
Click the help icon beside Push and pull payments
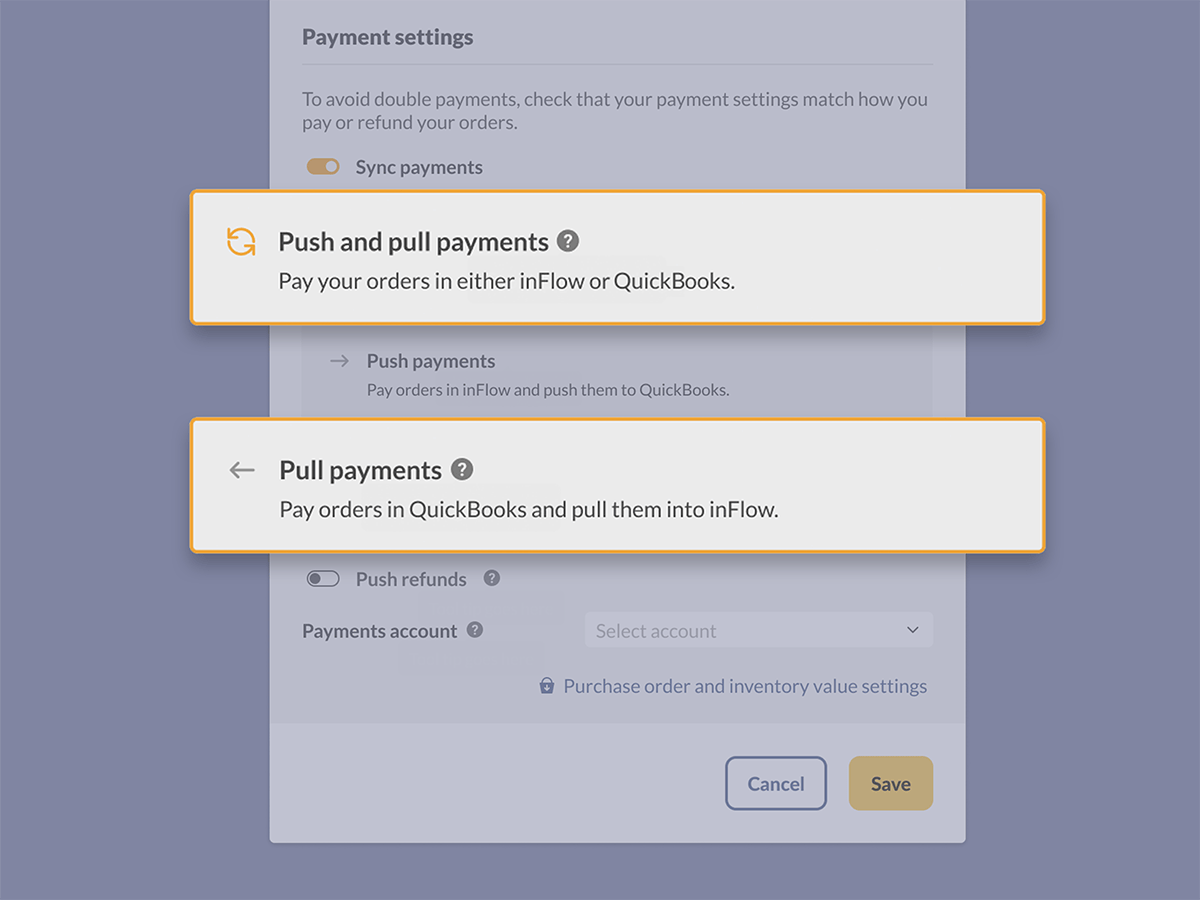pos(568,240)
